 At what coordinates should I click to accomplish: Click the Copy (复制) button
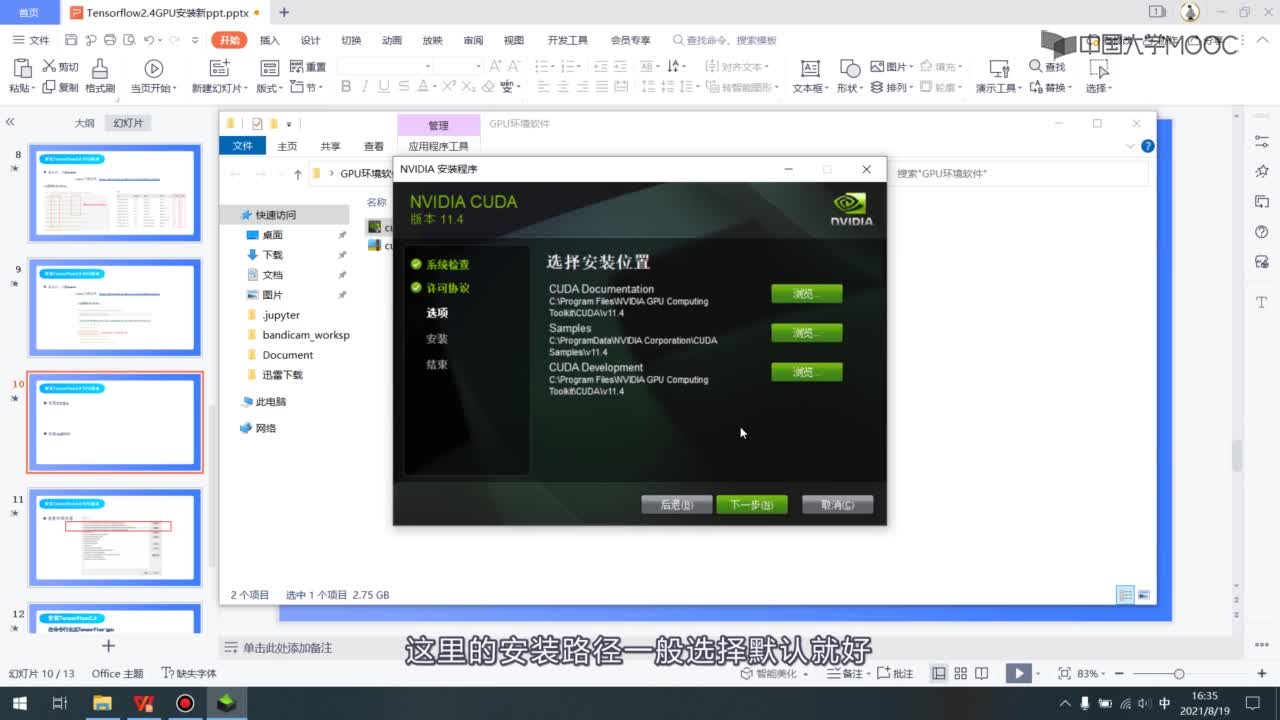tap(60, 88)
